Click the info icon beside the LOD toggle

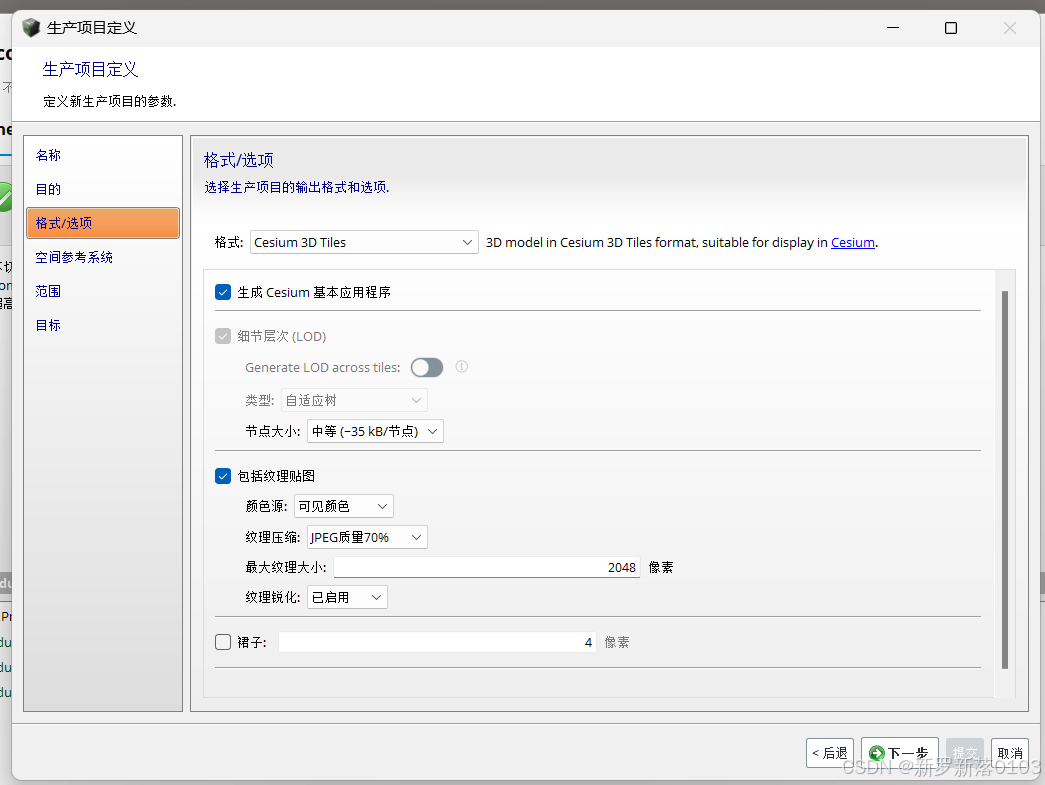tap(461, 367)
